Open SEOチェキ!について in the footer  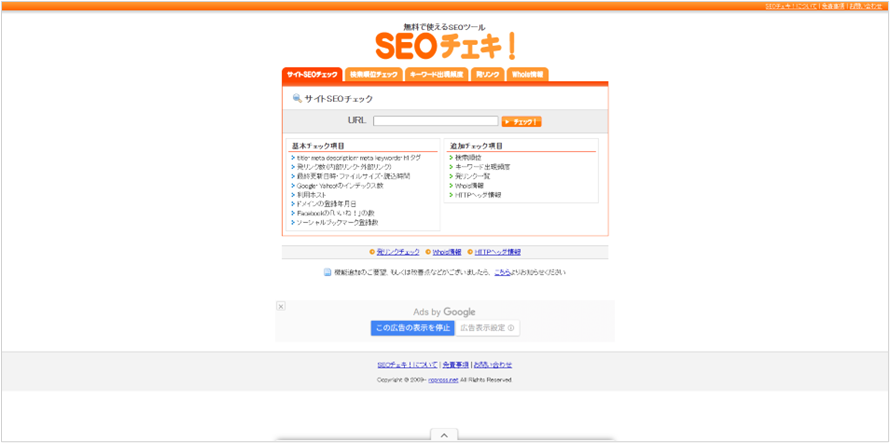tap(408, 365)
